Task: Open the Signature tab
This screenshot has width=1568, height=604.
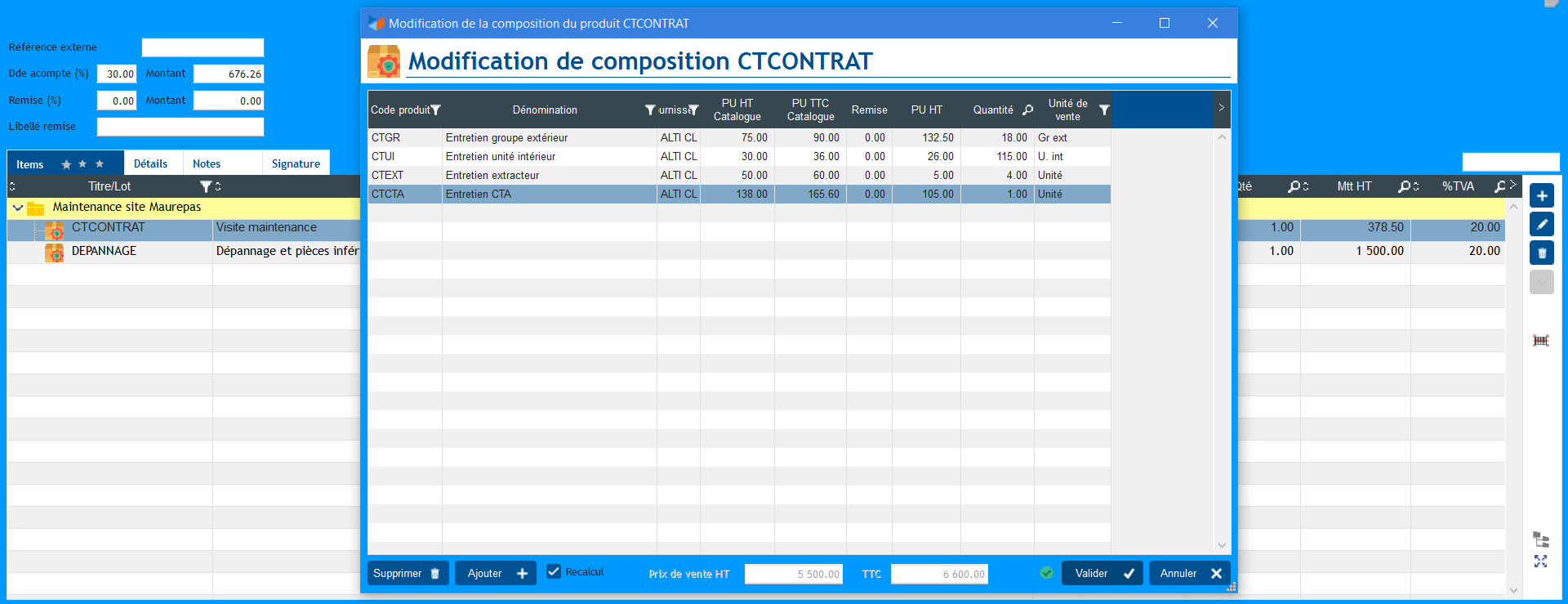Action: (x=296, y=164)
